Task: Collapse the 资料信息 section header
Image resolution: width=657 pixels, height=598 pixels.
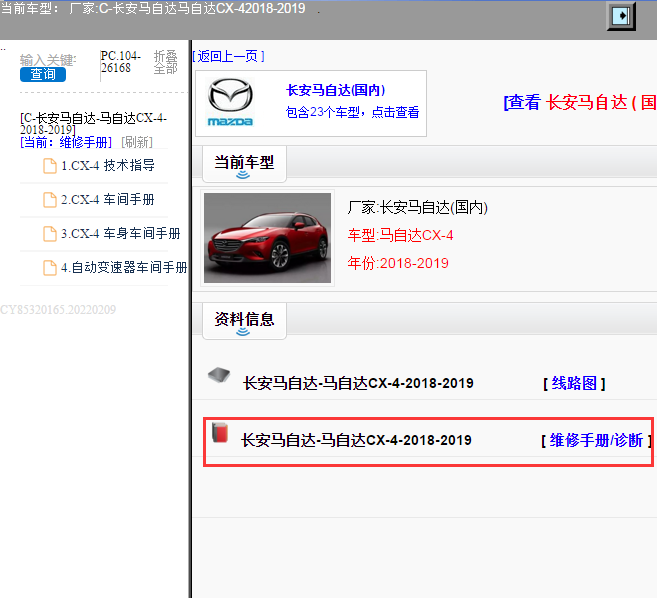Action: tap(244, 321)
